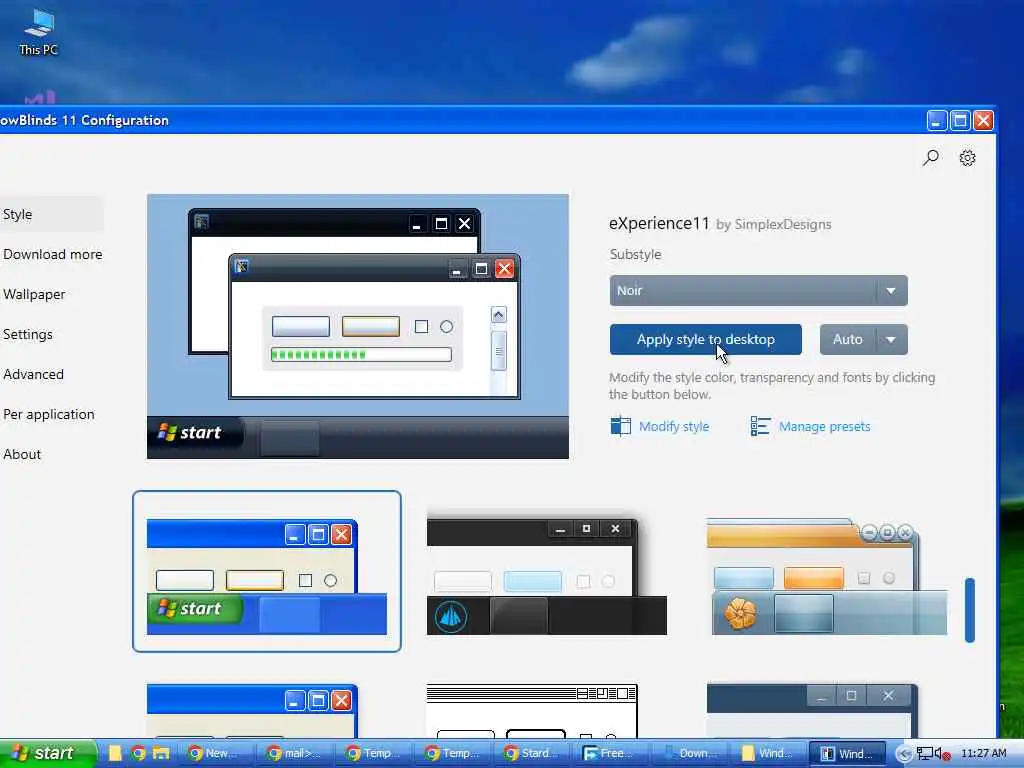This screenshot has width=1024, height=768.
Task: Switch to the Down... taskbar item
Action: tap(689, 753)
